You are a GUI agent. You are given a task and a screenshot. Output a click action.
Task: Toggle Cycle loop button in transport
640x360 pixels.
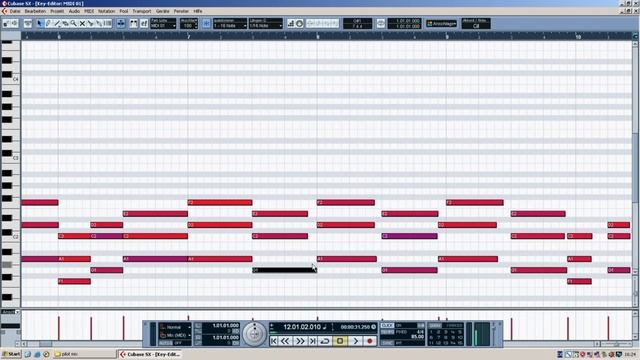[x=325, y=341]
